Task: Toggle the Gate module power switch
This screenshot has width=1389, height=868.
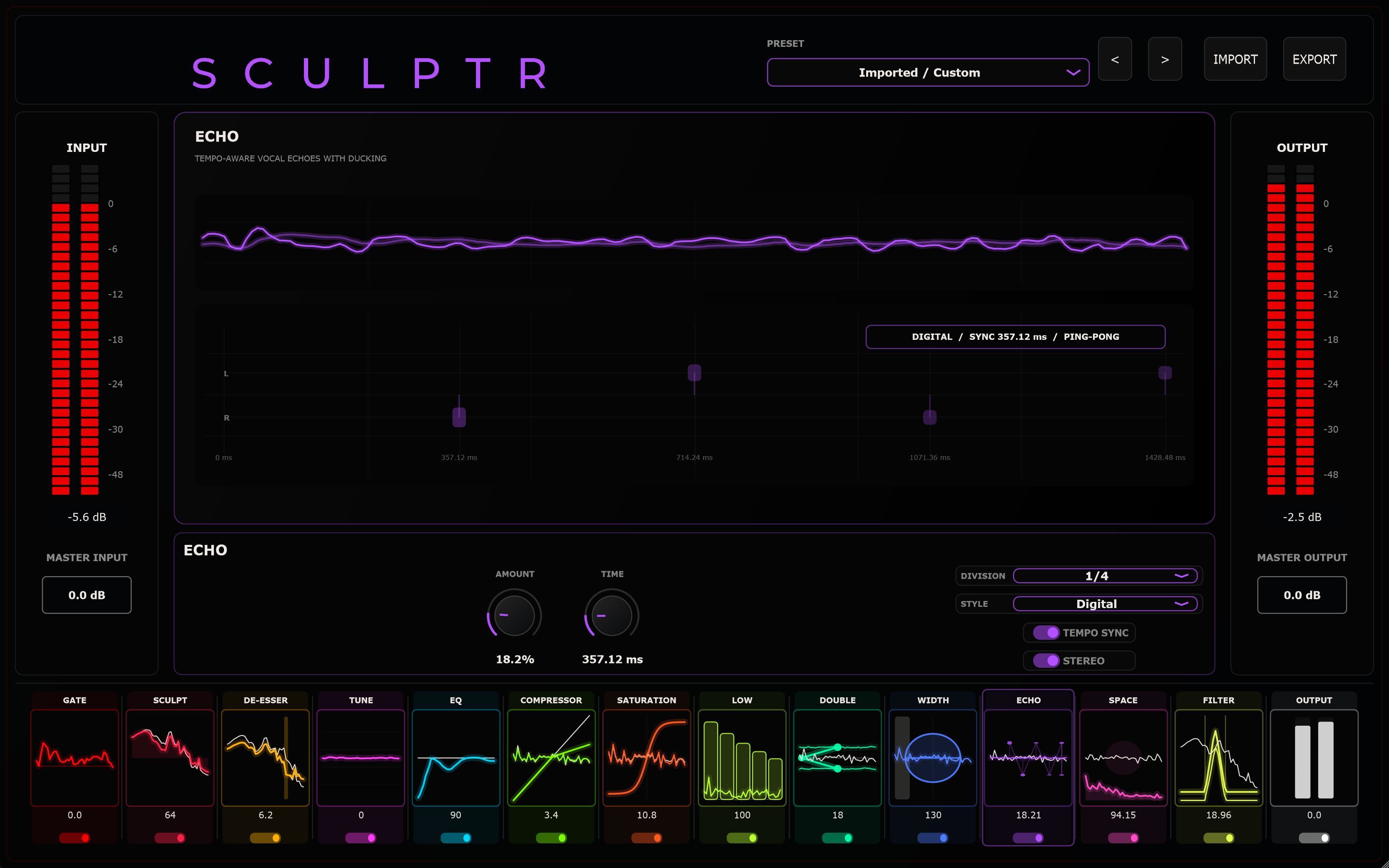Action: [75, 838]
